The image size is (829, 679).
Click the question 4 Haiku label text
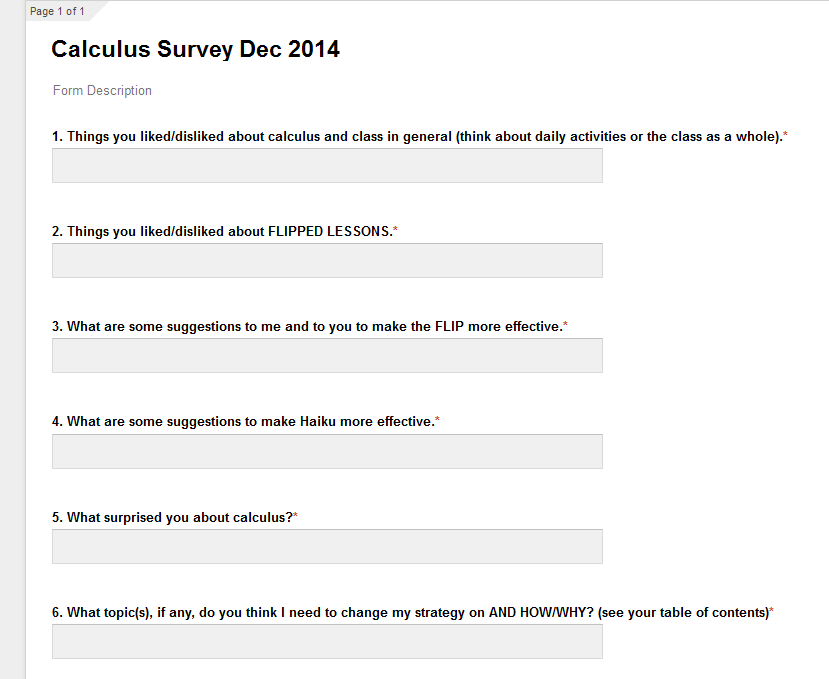click(x=243, y=421)
